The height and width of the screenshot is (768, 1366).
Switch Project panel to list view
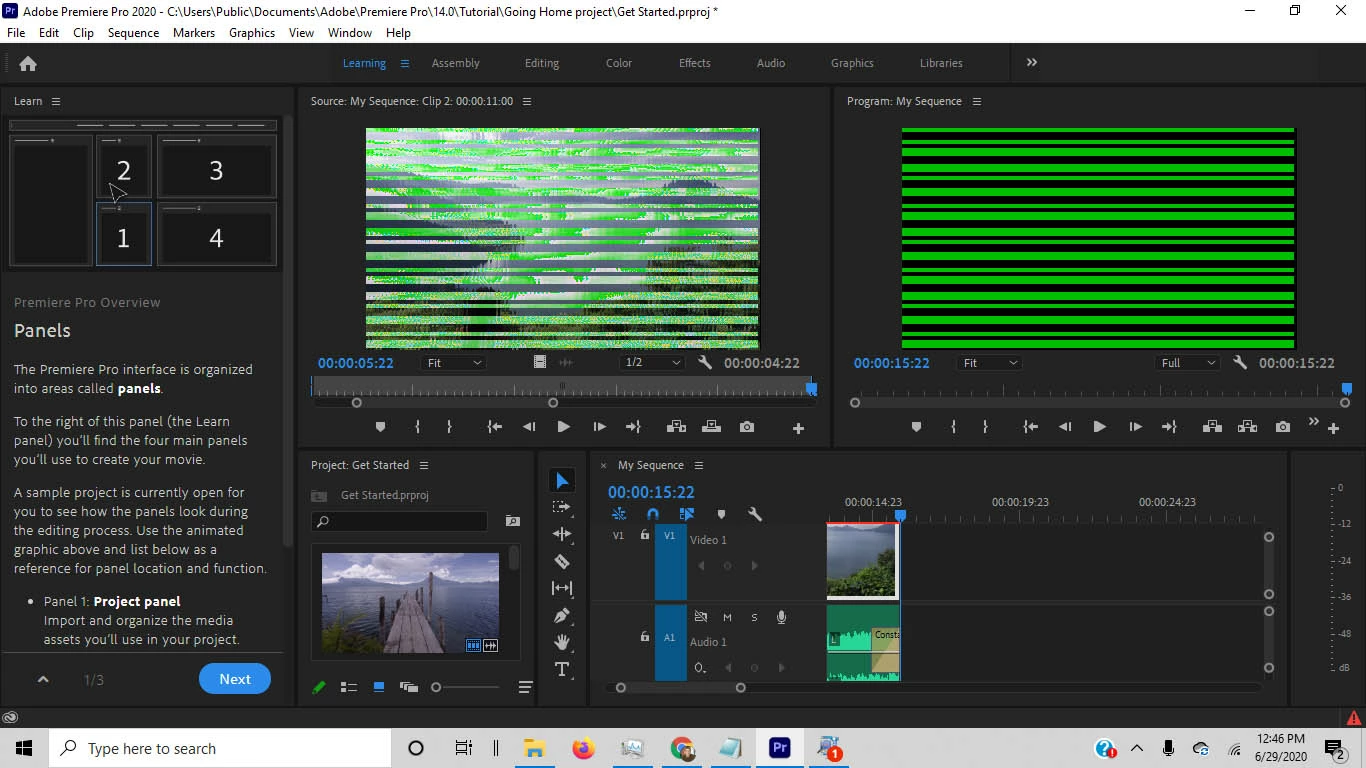click(349, 687)
